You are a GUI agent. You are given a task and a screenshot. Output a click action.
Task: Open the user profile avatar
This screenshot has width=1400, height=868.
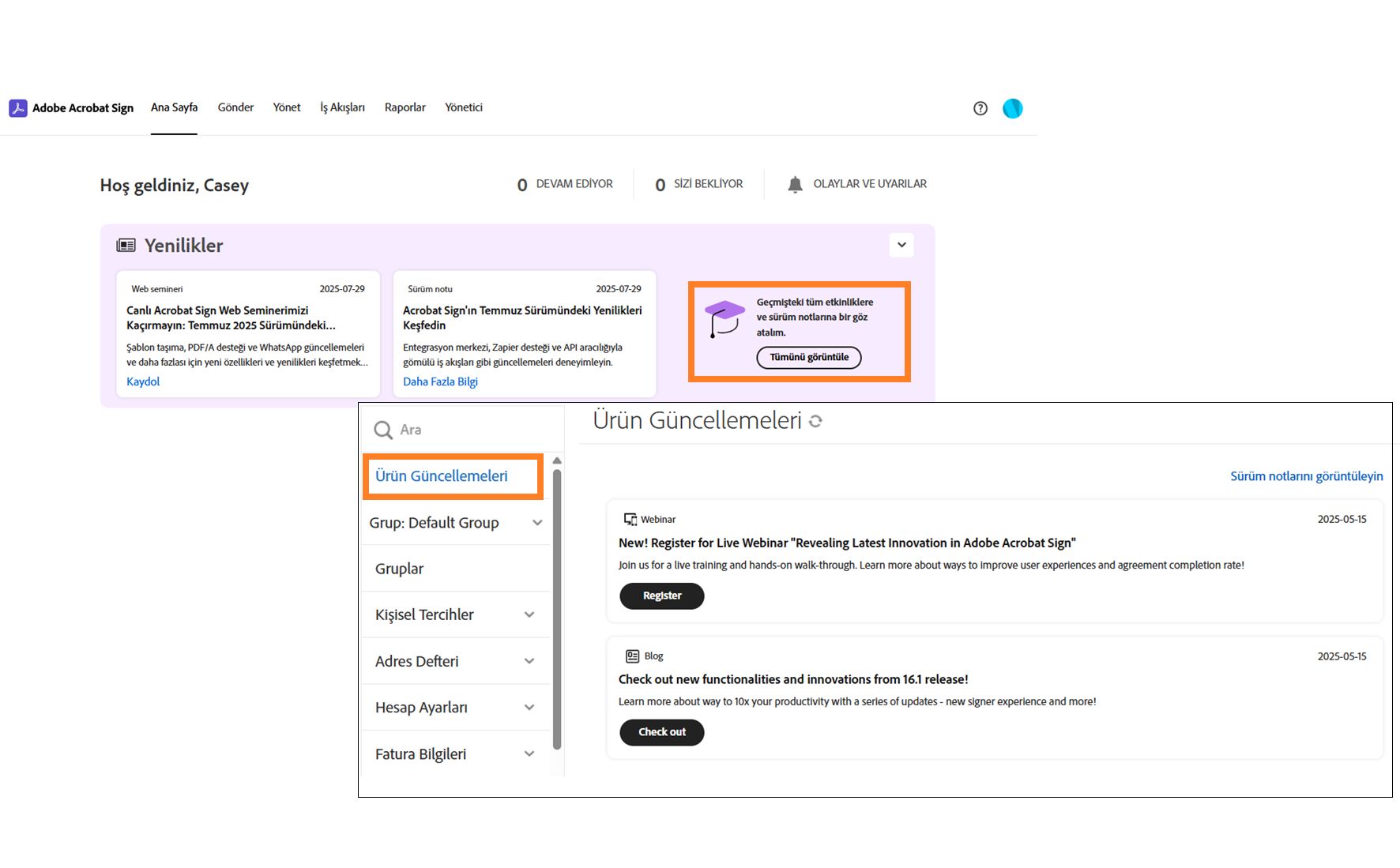coord(1013,108)
